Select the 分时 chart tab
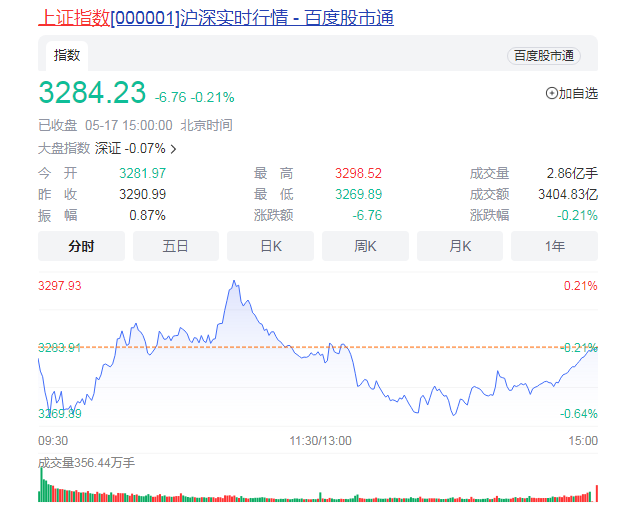This screenshot has width=639, height=510. [x=81, y=246]
